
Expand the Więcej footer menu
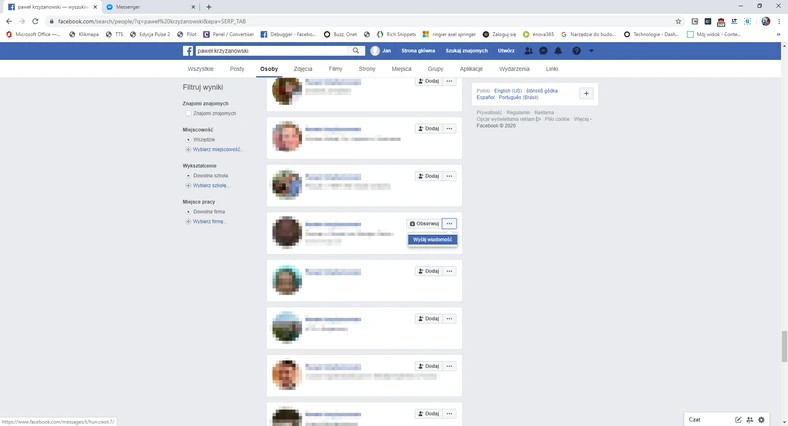pos(582,119)
